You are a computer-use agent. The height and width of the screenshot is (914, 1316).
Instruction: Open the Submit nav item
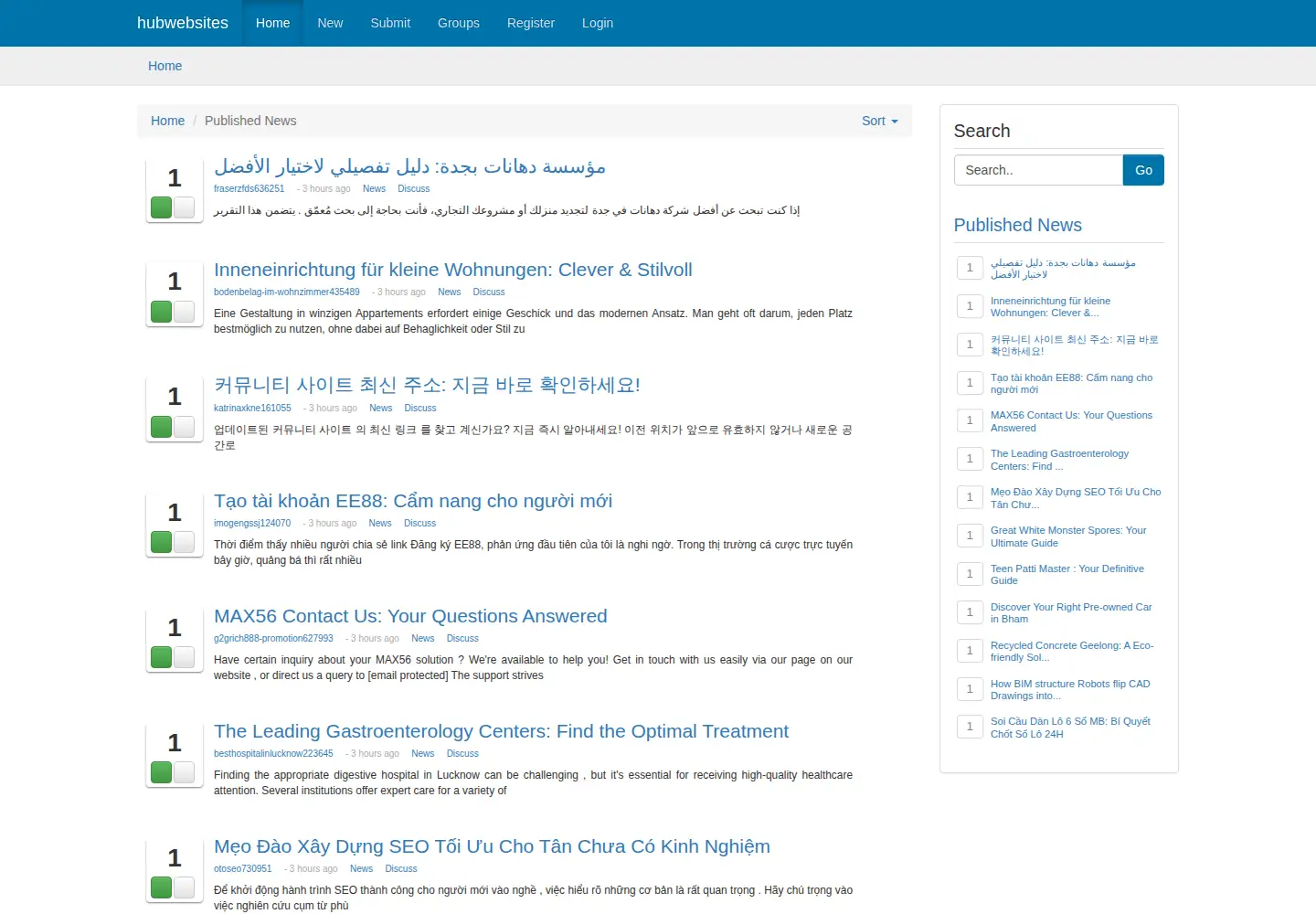coord(390,23)
